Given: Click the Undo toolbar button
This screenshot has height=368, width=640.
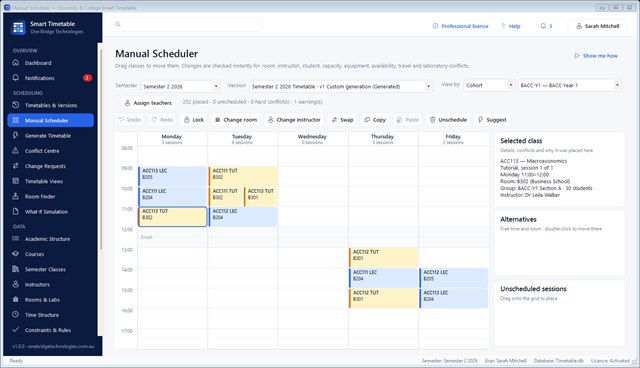Looking at the screenshot, I should click(129, 120).
